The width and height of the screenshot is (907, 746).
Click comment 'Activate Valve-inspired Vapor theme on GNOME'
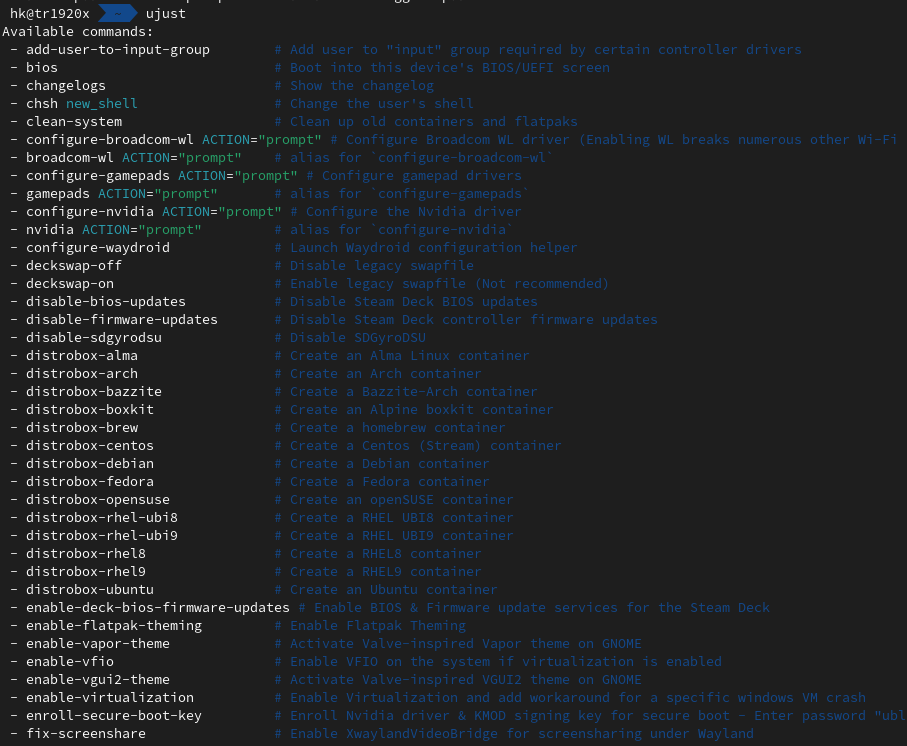[466, 643]
